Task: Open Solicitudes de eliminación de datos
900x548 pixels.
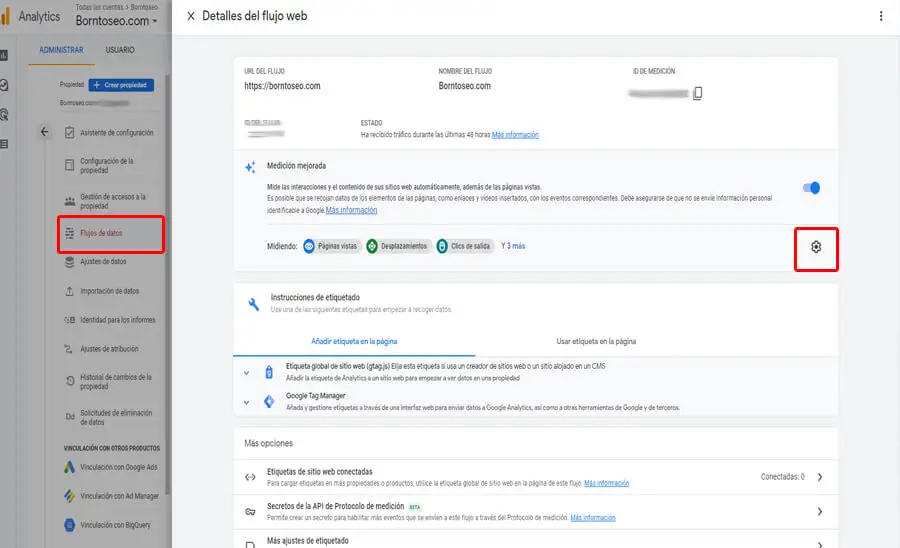Action: coord(109,417)
